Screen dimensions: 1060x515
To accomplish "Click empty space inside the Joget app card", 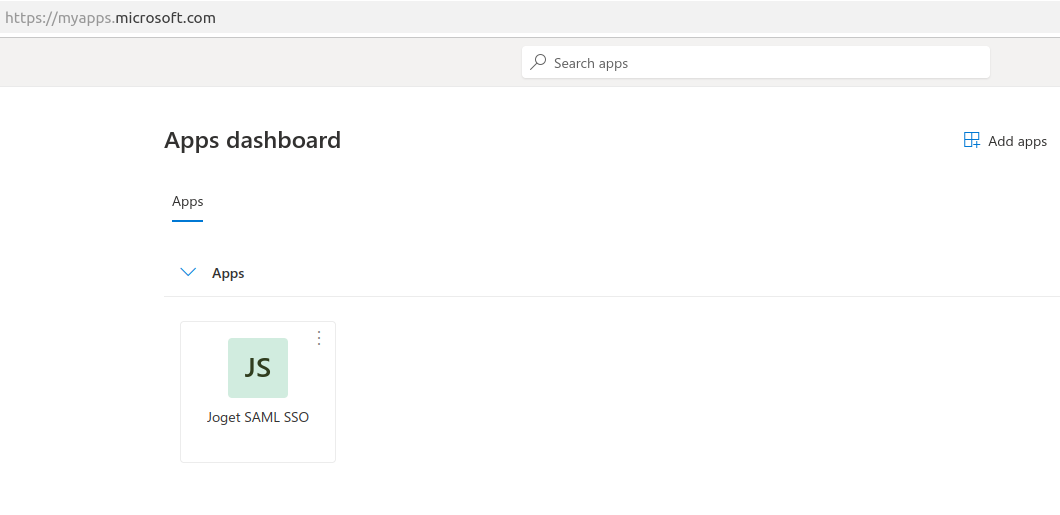I will (258, 444).
